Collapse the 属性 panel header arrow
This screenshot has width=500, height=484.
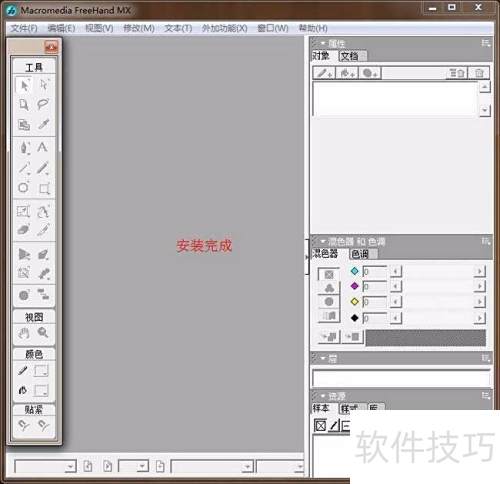(323, 43)
